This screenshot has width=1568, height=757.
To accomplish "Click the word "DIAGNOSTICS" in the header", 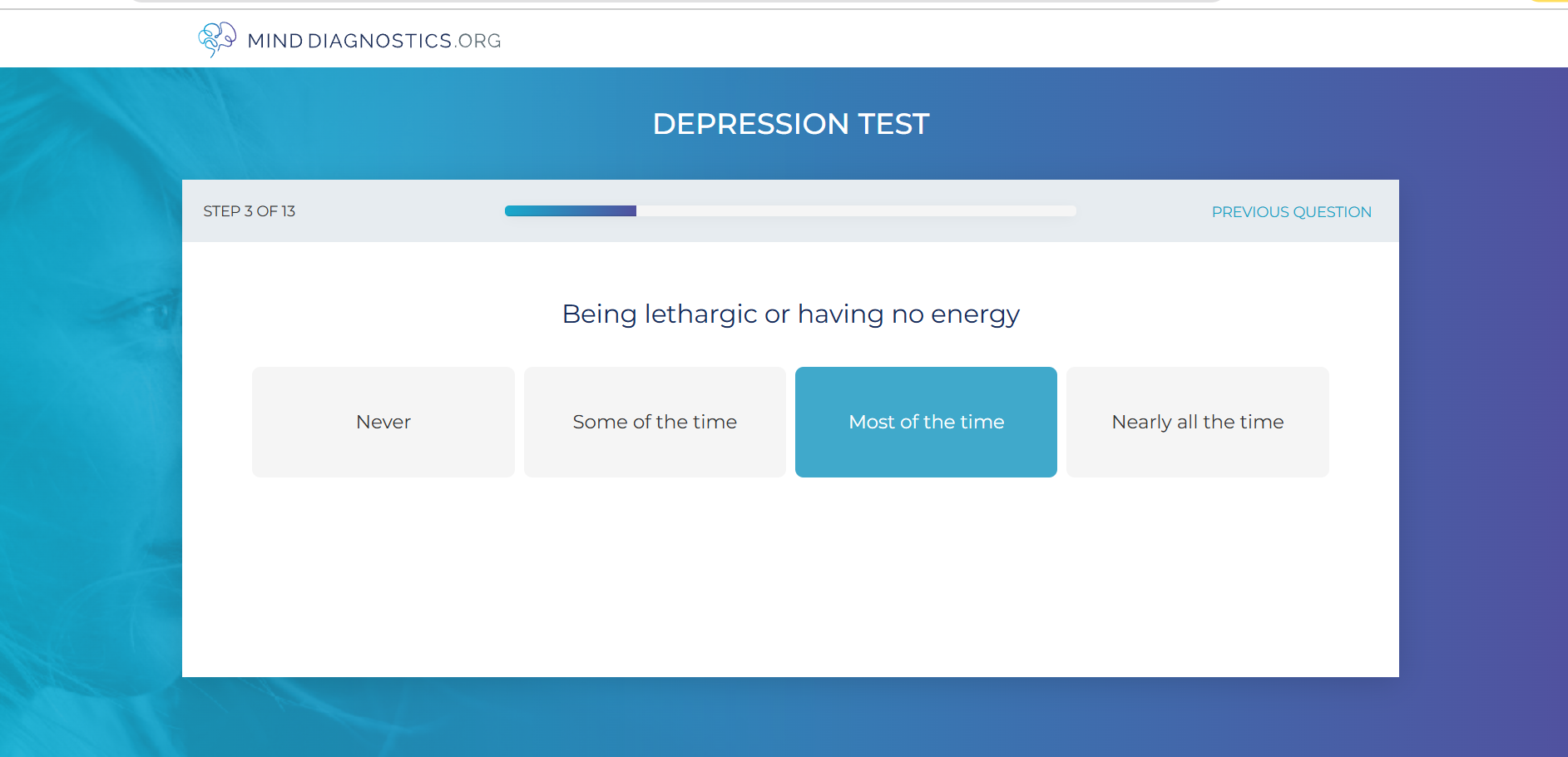I will pos(379,41).
